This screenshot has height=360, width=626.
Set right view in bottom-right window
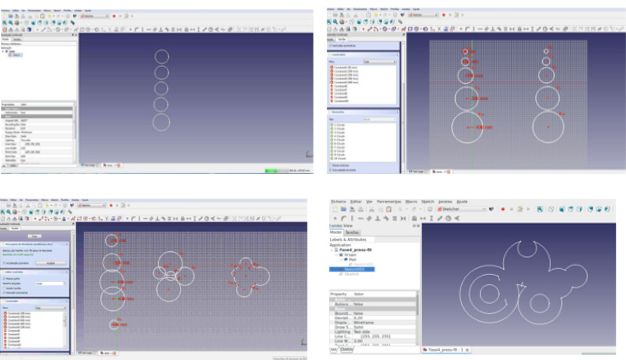[580, 210]
